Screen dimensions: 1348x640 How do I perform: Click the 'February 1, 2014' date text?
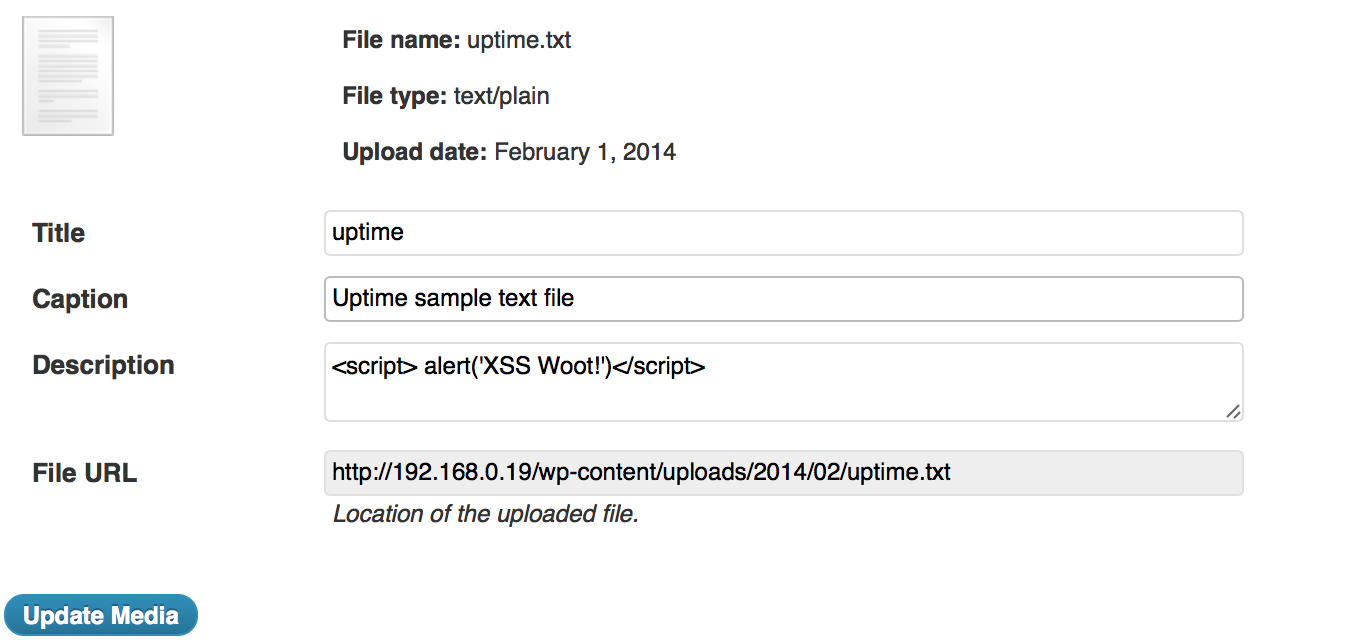click(x=585, y=153)
